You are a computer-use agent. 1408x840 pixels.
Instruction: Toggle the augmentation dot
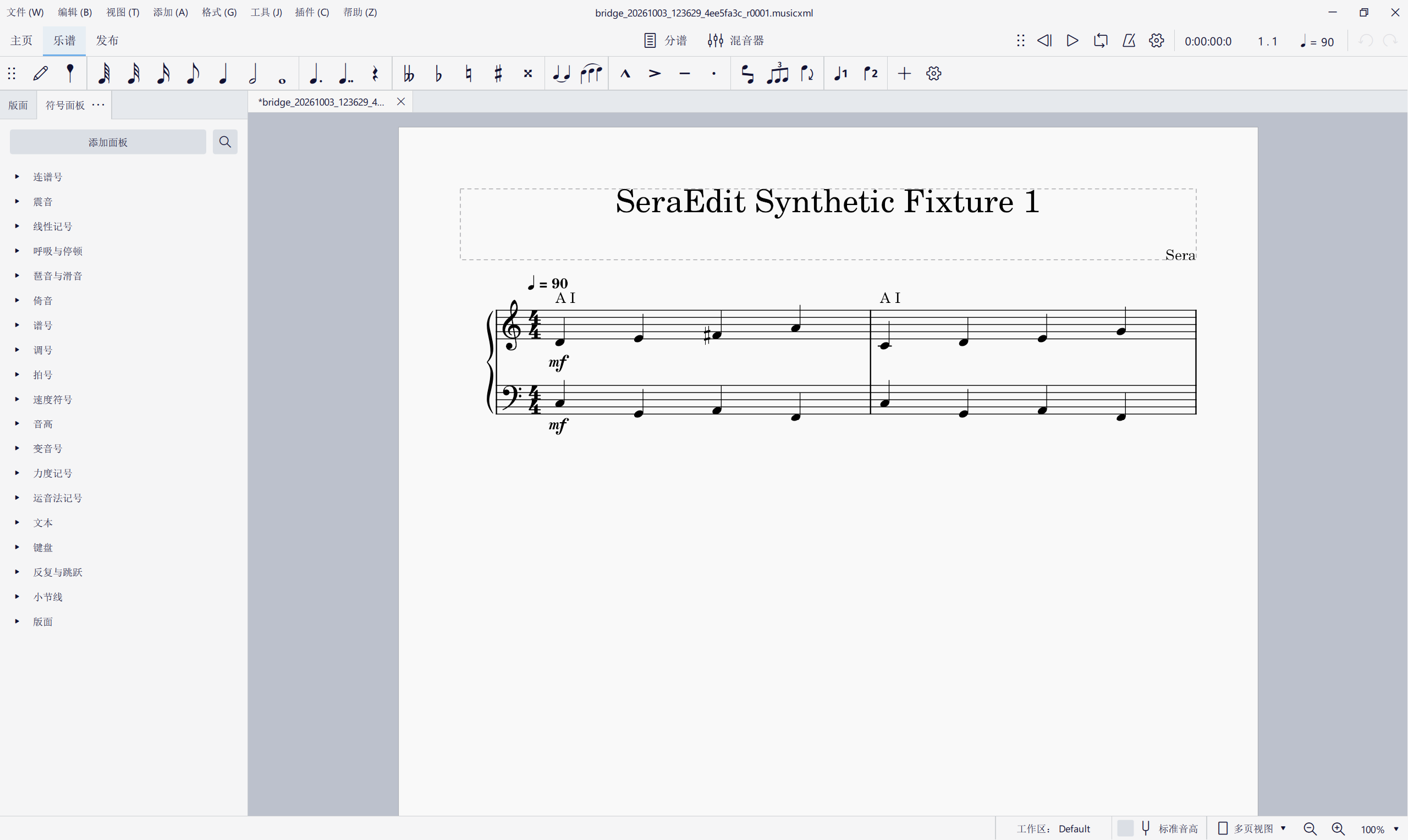point(316,74)
